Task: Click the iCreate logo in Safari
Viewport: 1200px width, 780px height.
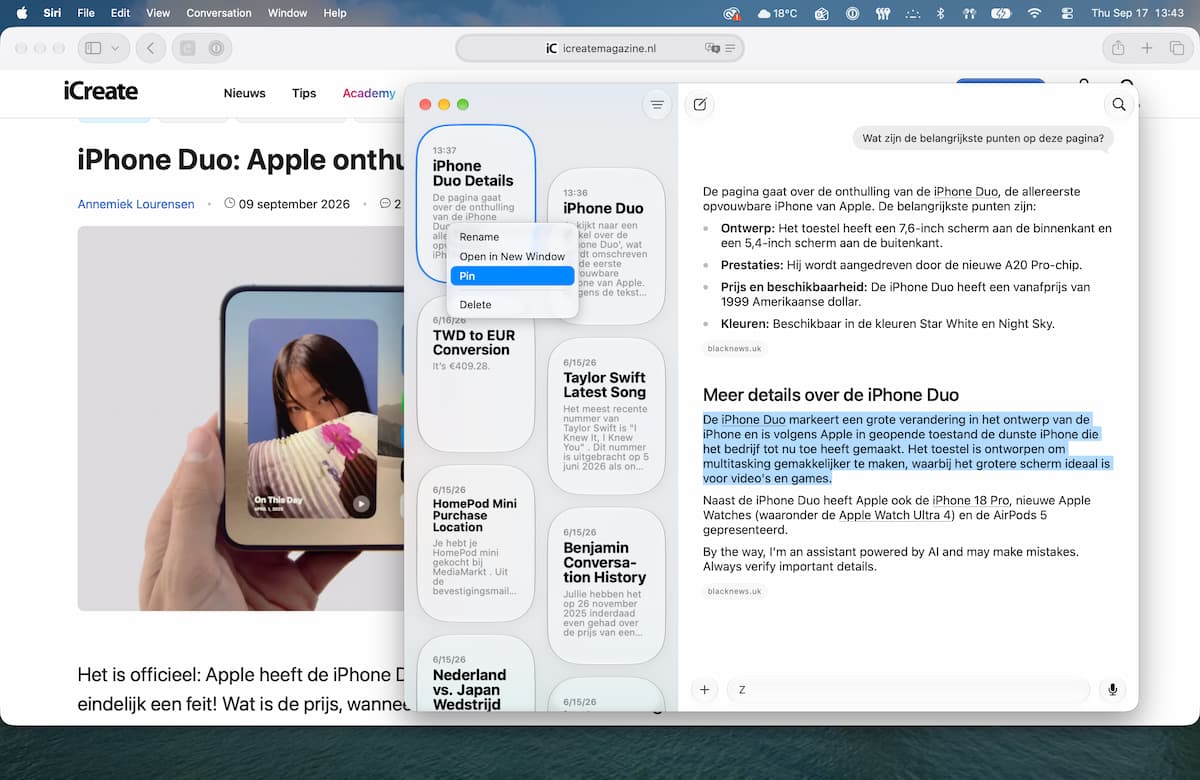Action: 101,92
